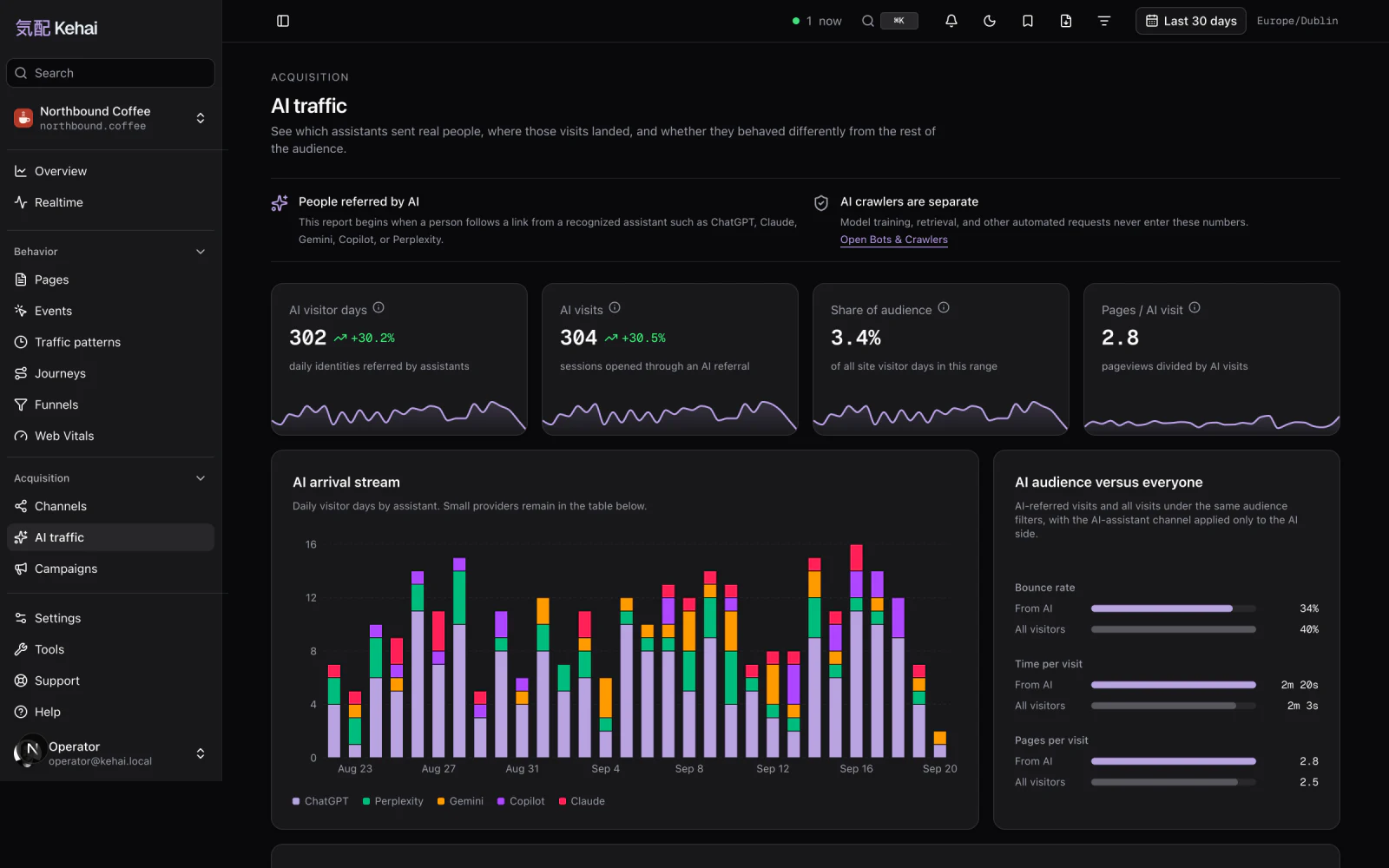This screenshot has height=868, width=1389.
Task: Collapse the Acquisition section
Action: point(110,478)
